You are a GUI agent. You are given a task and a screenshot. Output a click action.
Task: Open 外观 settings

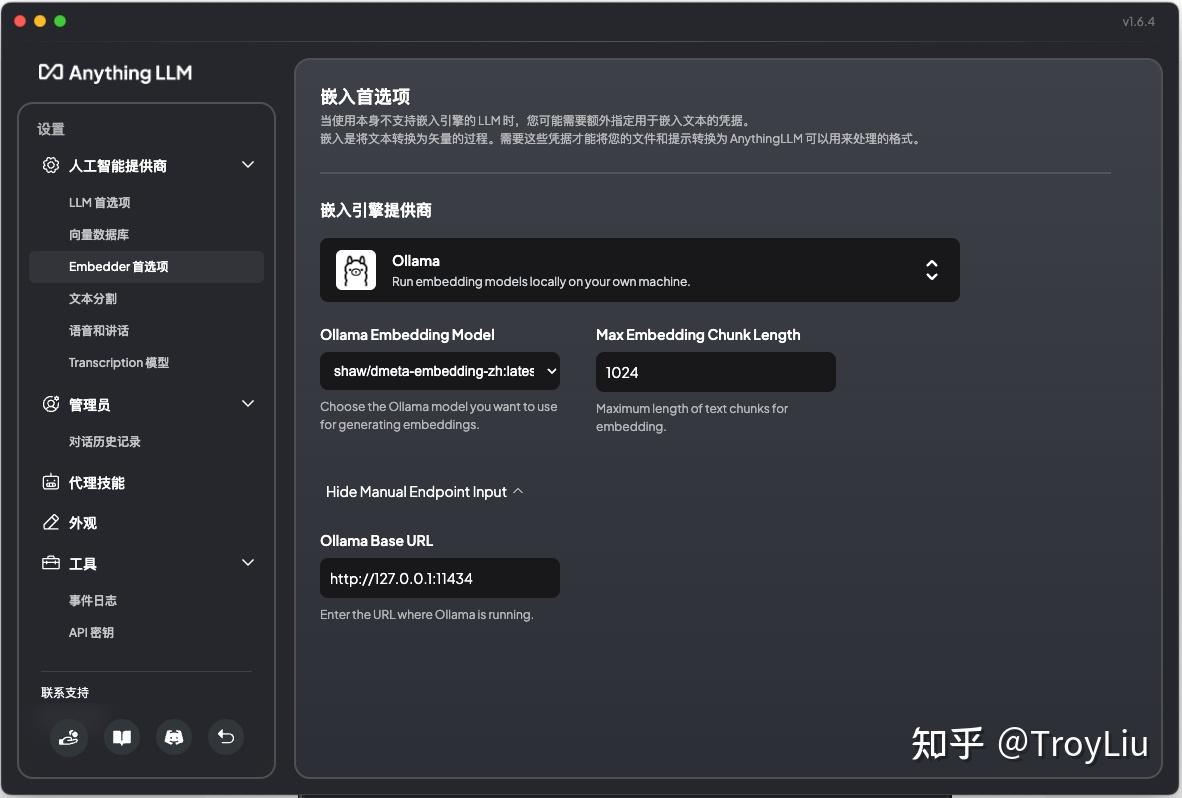[x=83, y=523]
